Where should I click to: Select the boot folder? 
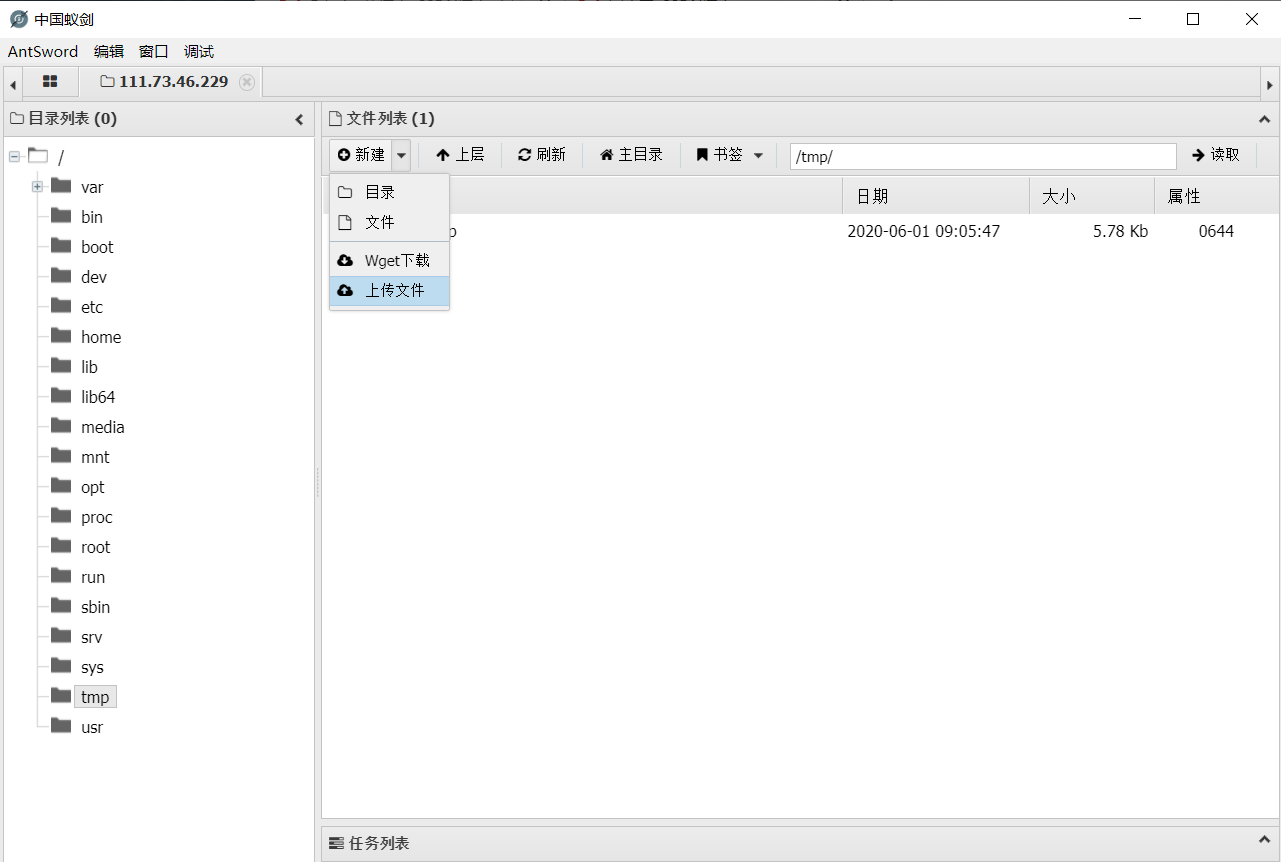coord(97,247)
